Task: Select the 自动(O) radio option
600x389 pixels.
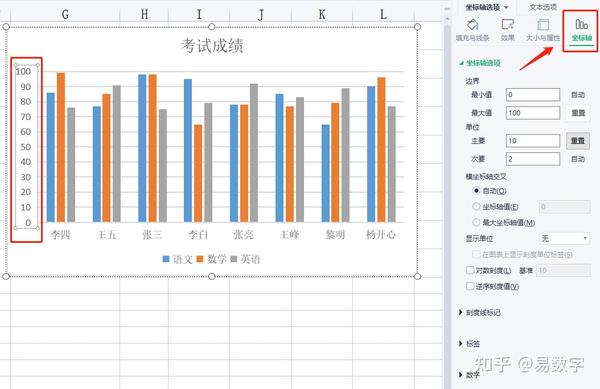Action: coord(476,190)
